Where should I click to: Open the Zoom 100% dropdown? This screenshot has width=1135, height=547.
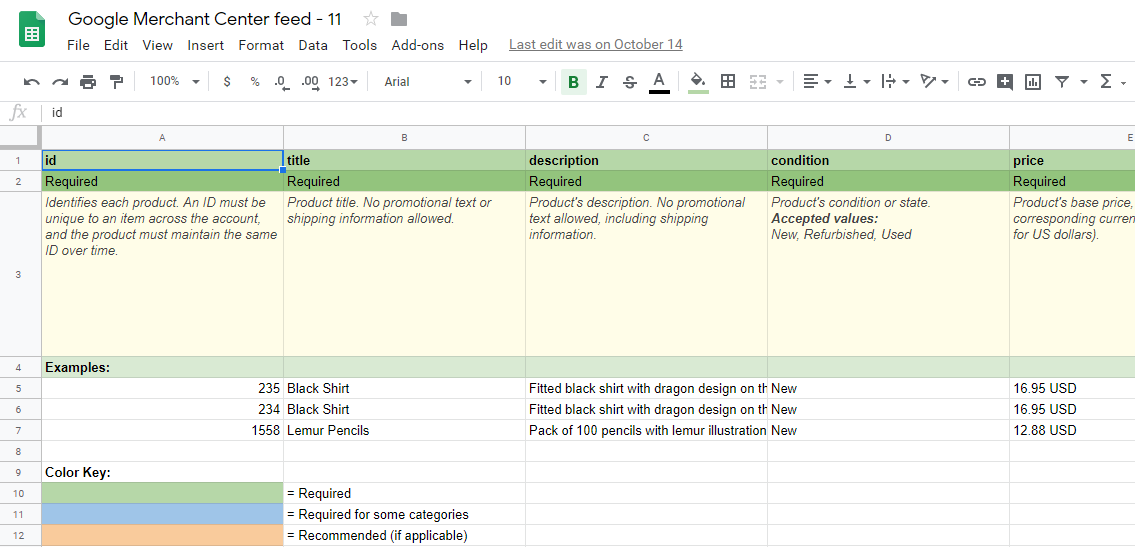[174, 82]
